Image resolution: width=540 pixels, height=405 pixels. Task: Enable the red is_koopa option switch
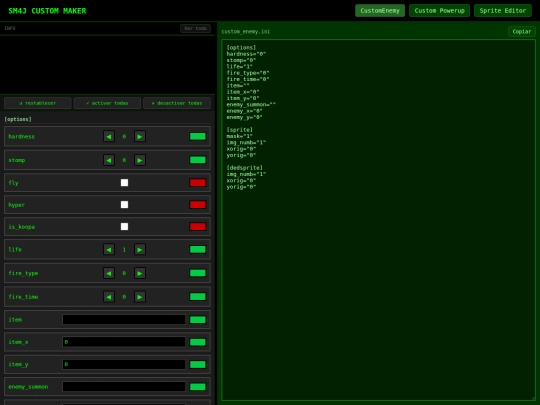click(198, 227)
